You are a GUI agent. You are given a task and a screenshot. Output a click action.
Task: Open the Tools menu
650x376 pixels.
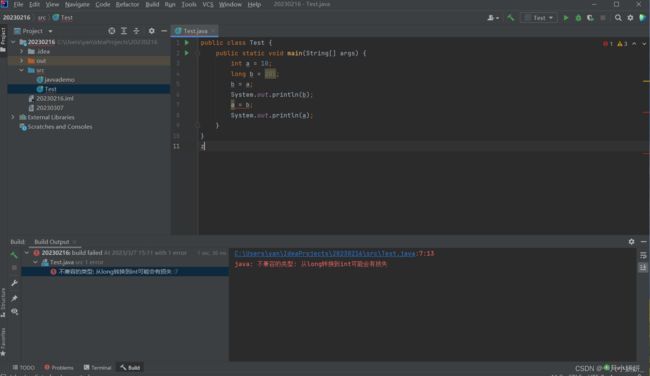tap(189, 4)
